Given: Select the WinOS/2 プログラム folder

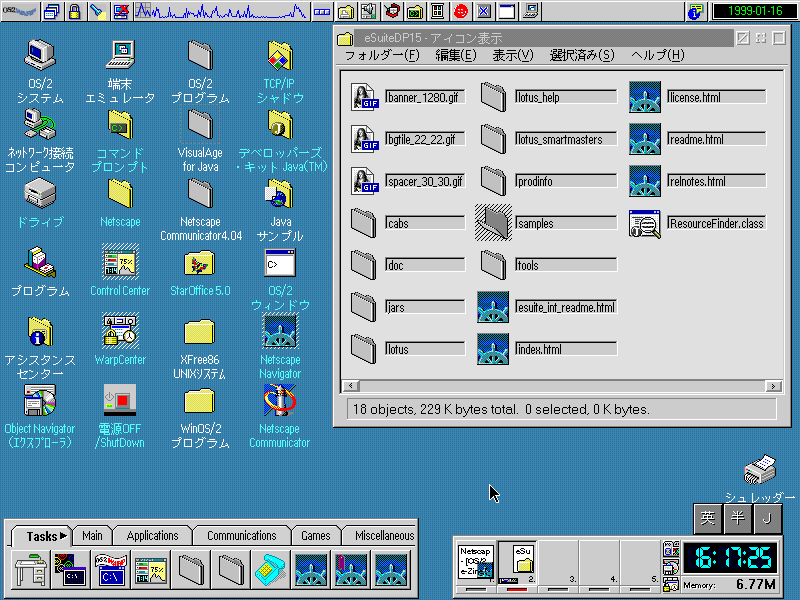Looking at the screenshot, I should coord(200,402).
